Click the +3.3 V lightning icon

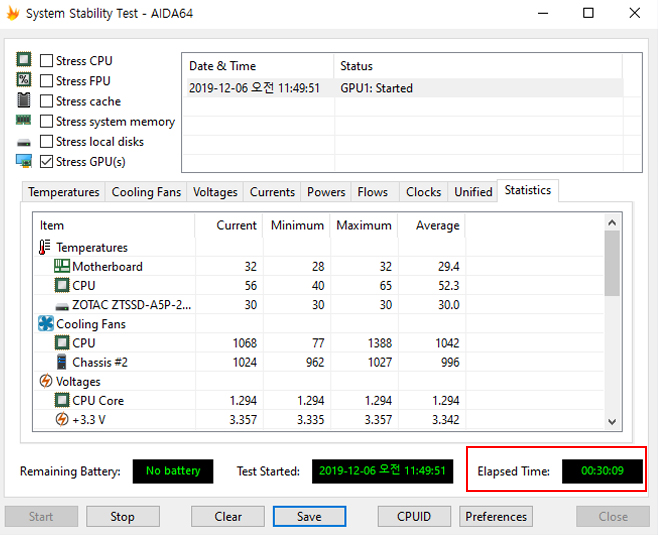point(62,419)
